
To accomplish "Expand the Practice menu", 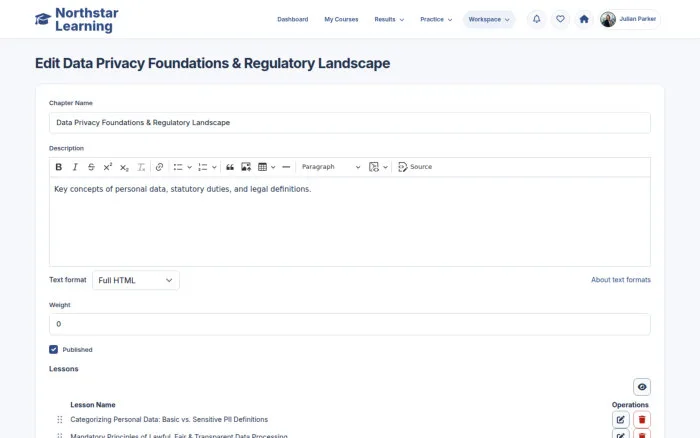I will 436,20.
